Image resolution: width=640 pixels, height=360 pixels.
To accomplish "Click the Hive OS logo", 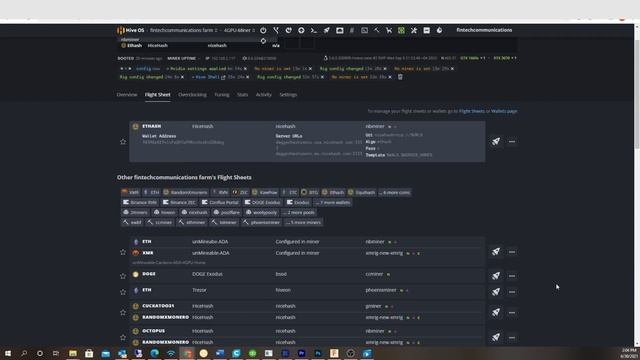I will [x=131, y=30].
